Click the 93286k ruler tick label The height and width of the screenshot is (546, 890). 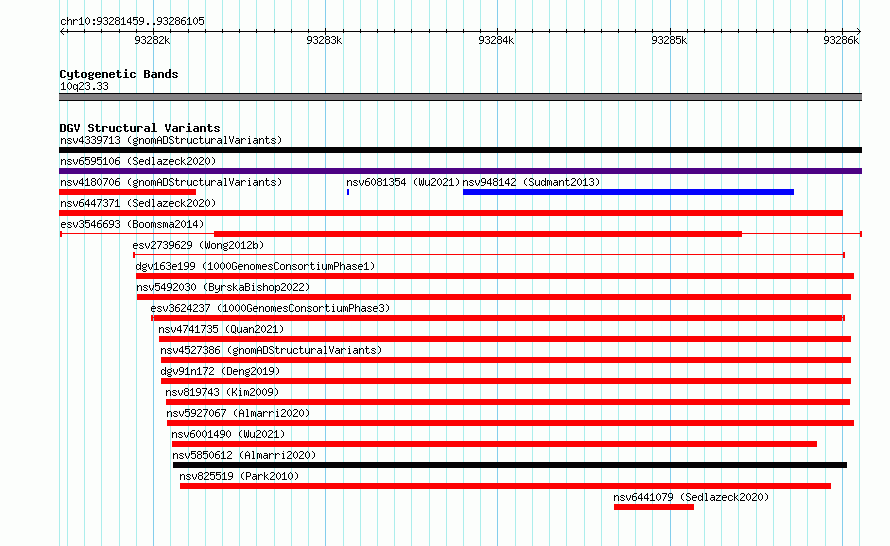(x=841, y=40)
